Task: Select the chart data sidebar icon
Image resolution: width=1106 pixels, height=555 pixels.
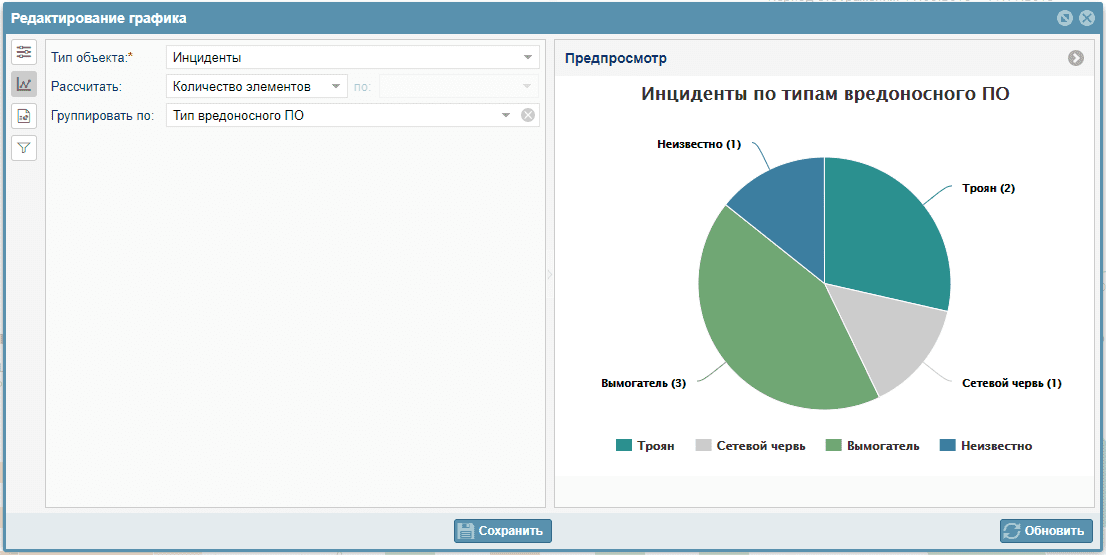Action: [24, 84]
